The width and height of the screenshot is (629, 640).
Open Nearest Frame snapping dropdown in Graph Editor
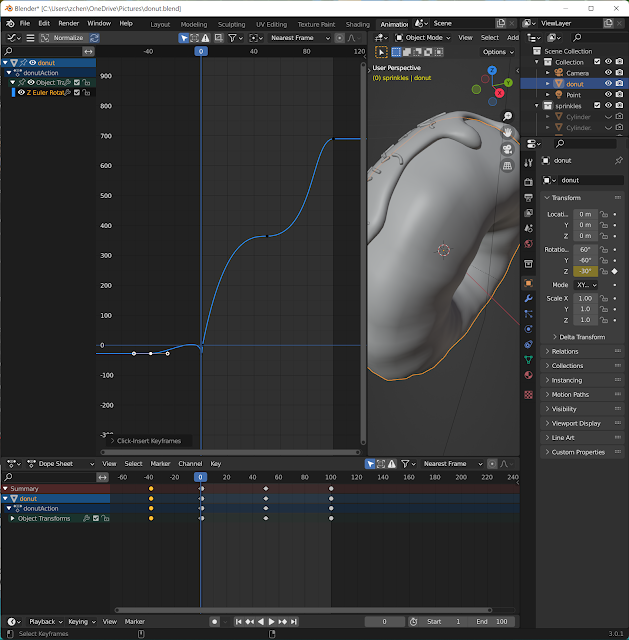click(300, 38)
